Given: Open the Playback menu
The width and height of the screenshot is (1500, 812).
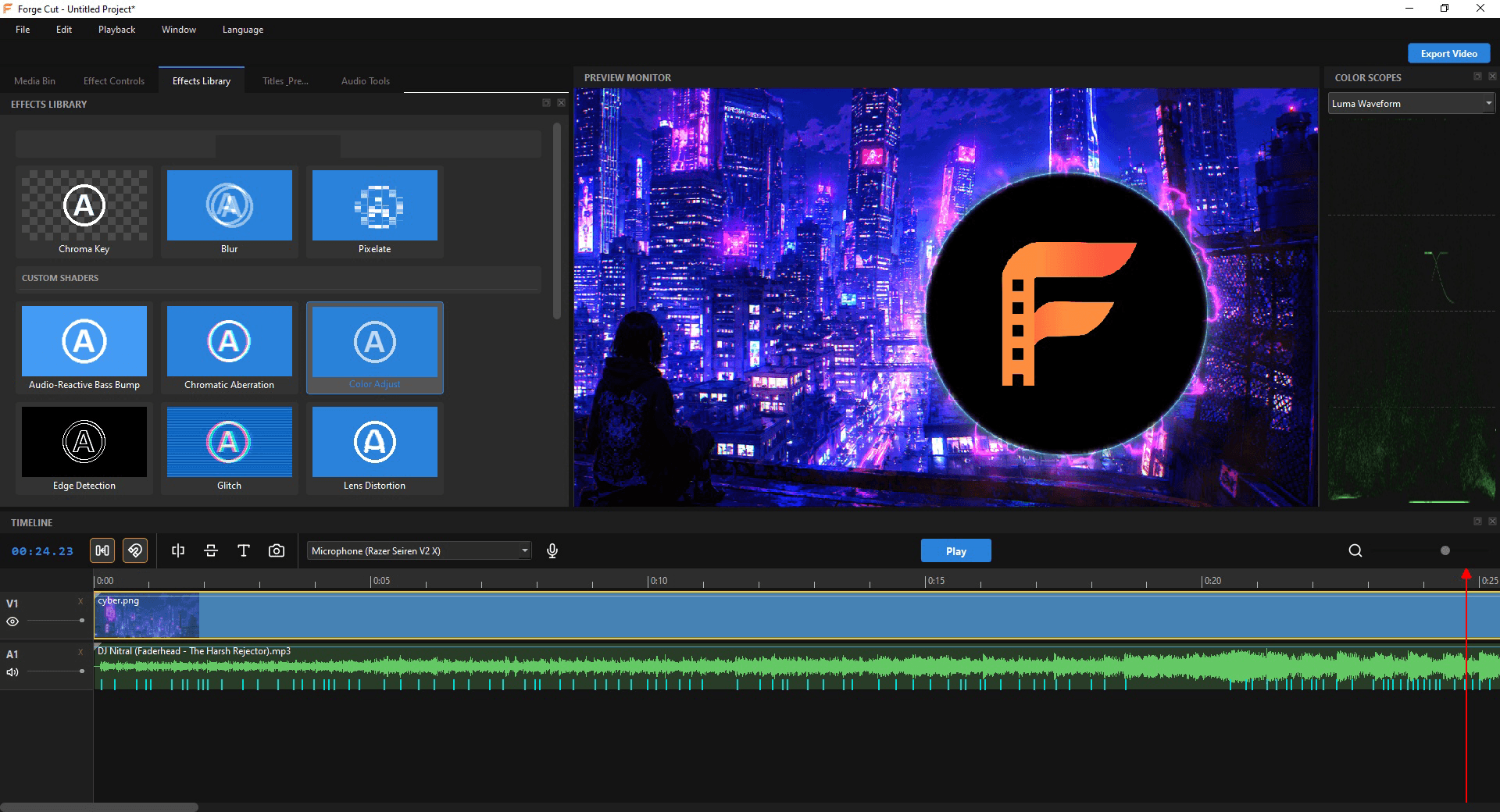Looking at the screenshot, I should click(117, 30).
